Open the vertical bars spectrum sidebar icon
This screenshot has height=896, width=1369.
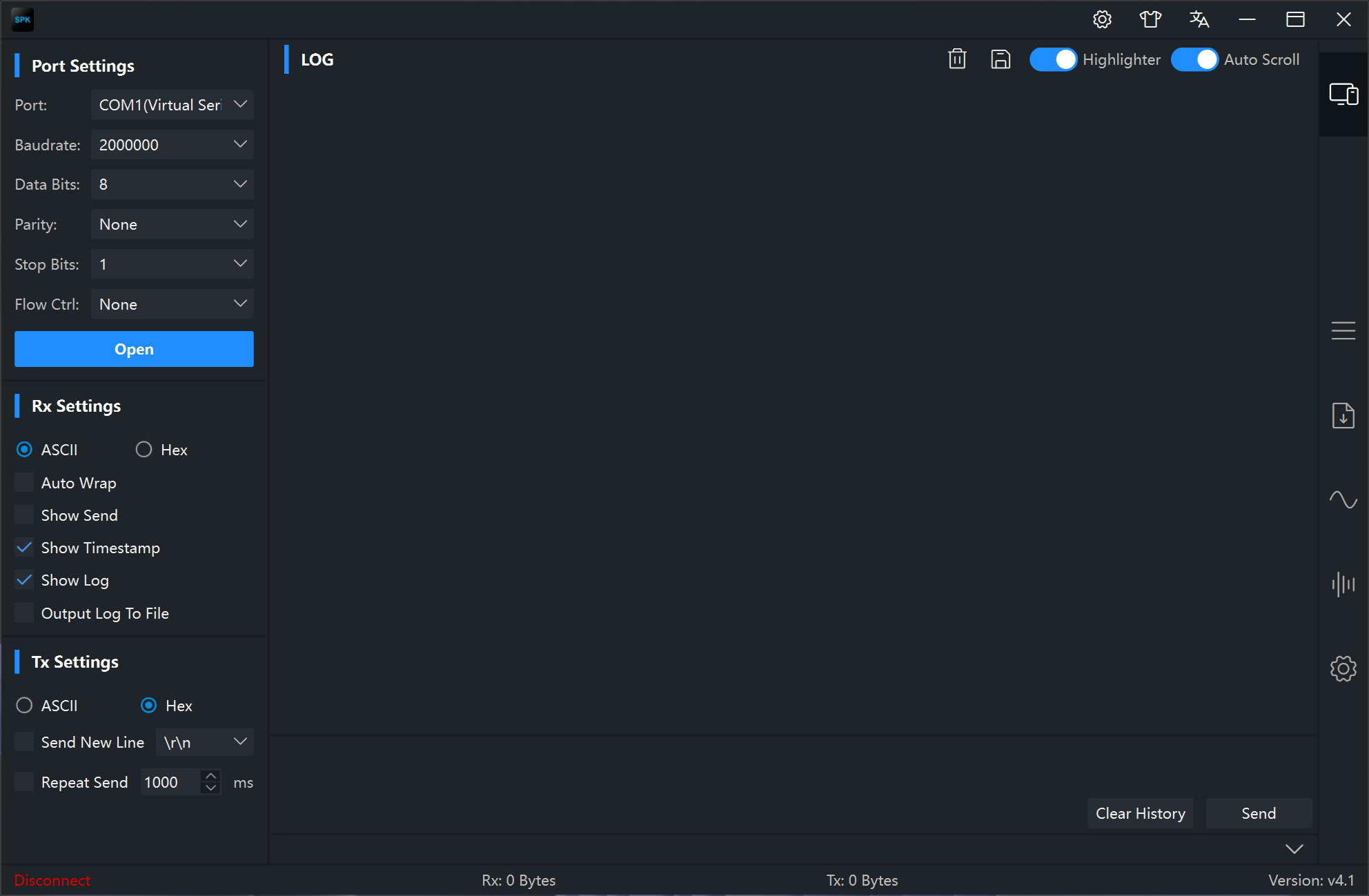(x=1343, y=584)
